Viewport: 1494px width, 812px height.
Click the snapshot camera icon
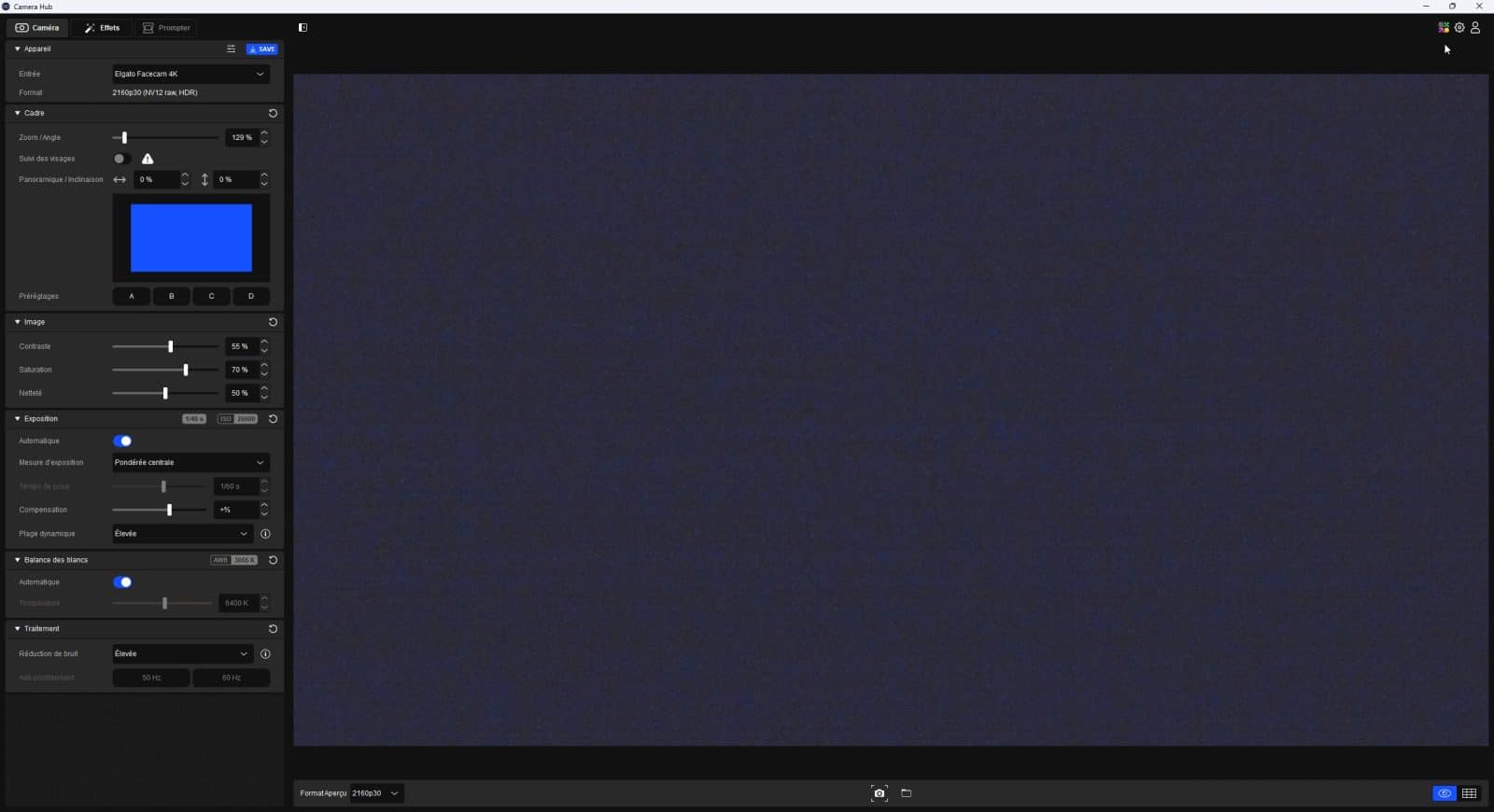(x=879, y=793)
